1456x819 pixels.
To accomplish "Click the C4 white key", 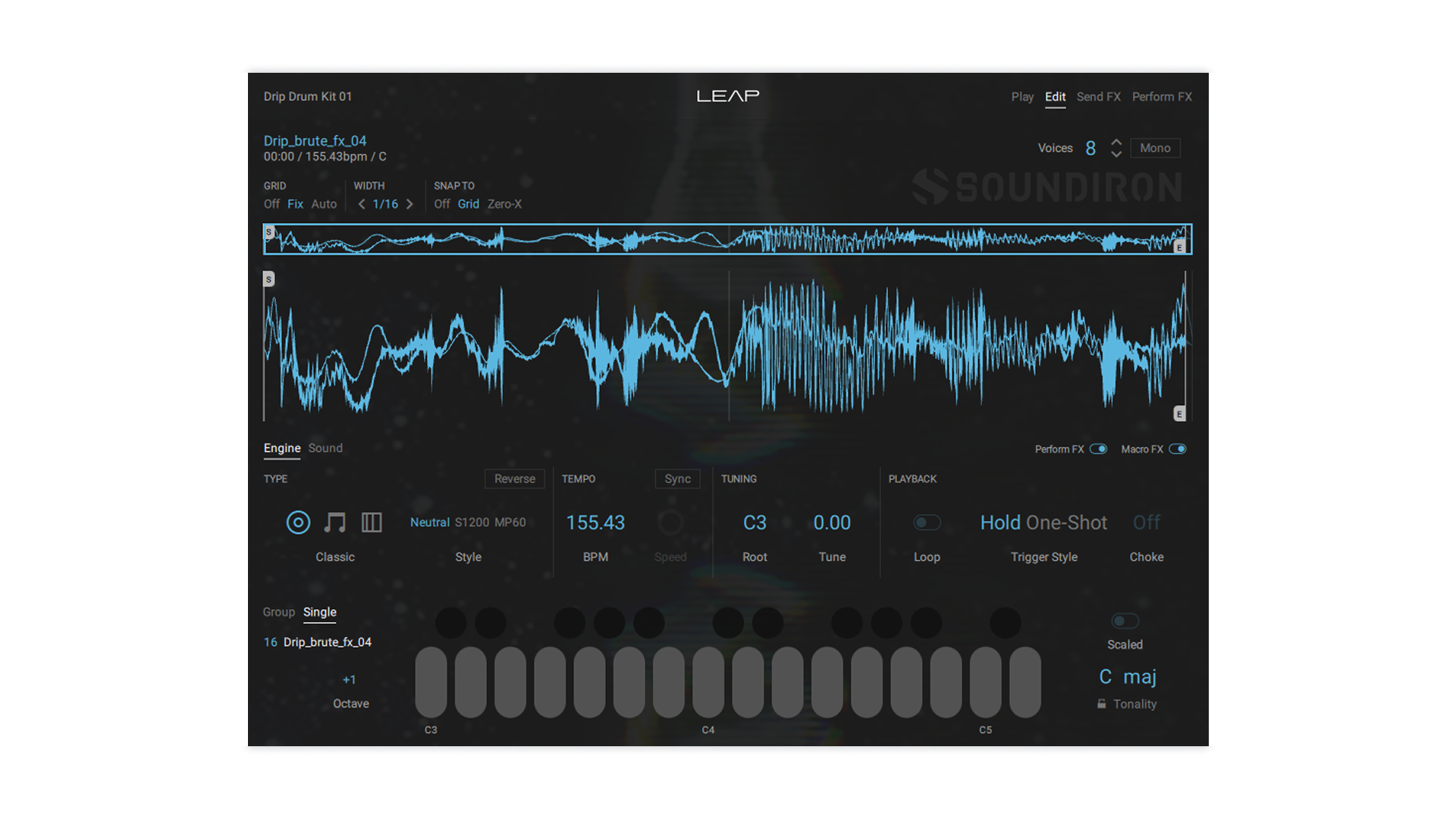I will click(708, 682).
